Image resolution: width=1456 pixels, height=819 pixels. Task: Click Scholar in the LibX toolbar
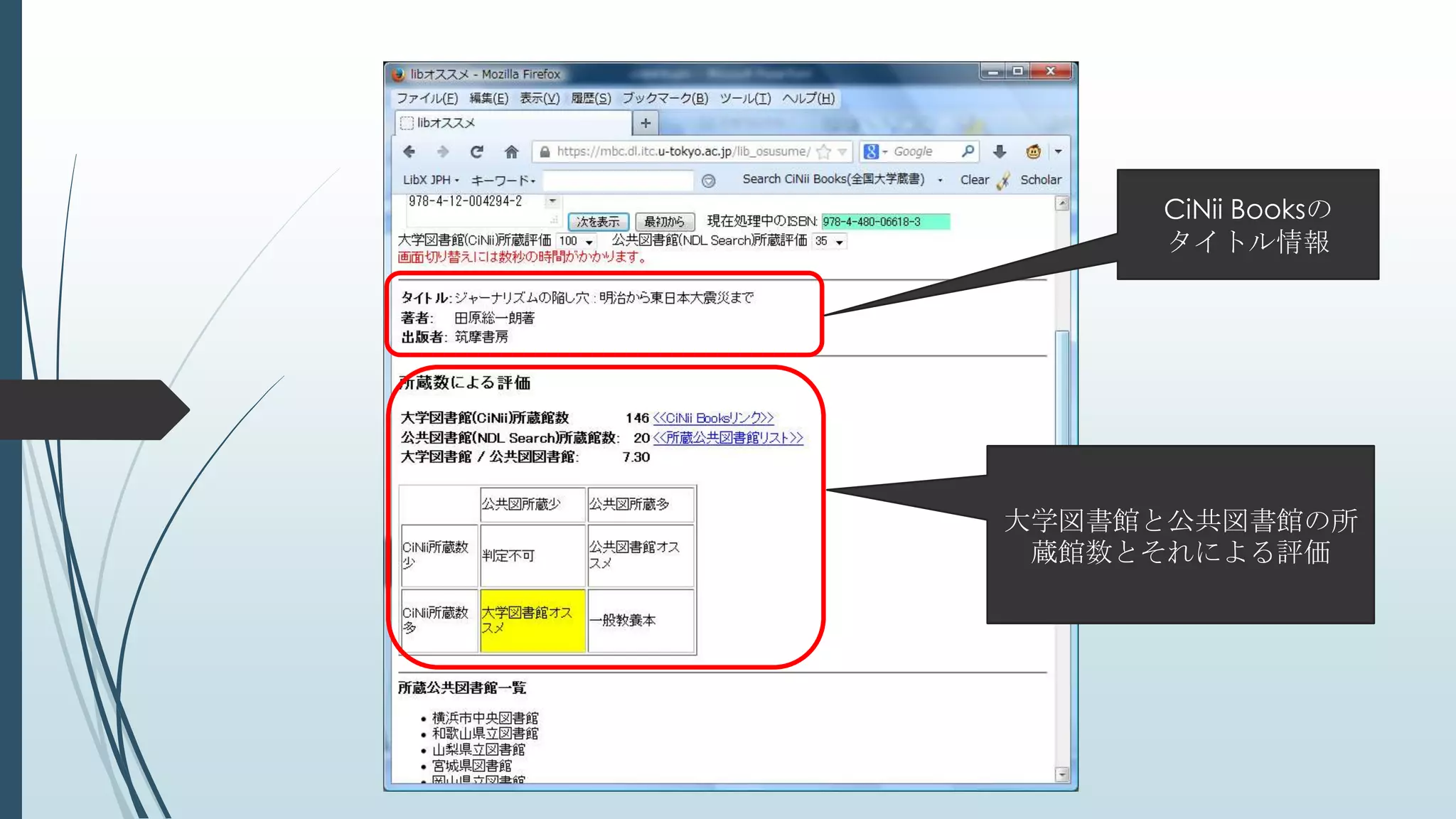pos(1041,181)
